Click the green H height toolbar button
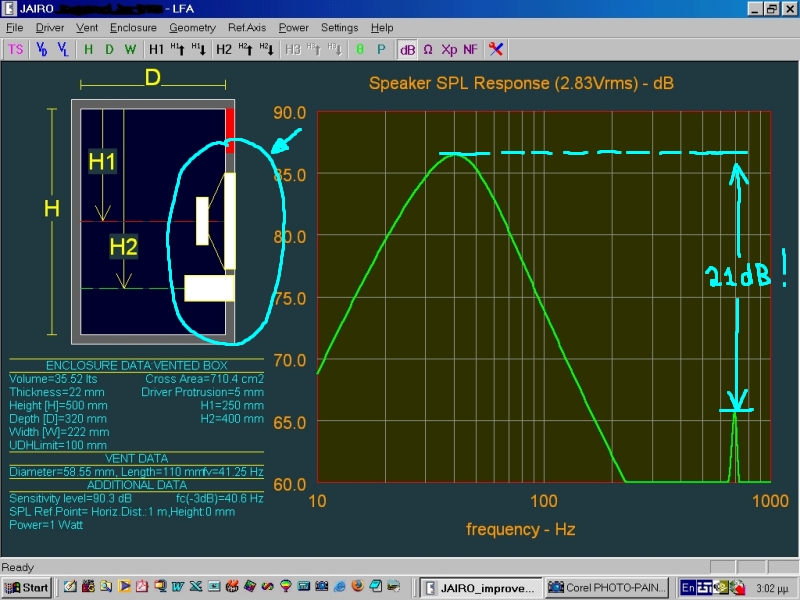800x600 pixels. tap(88, 49)
